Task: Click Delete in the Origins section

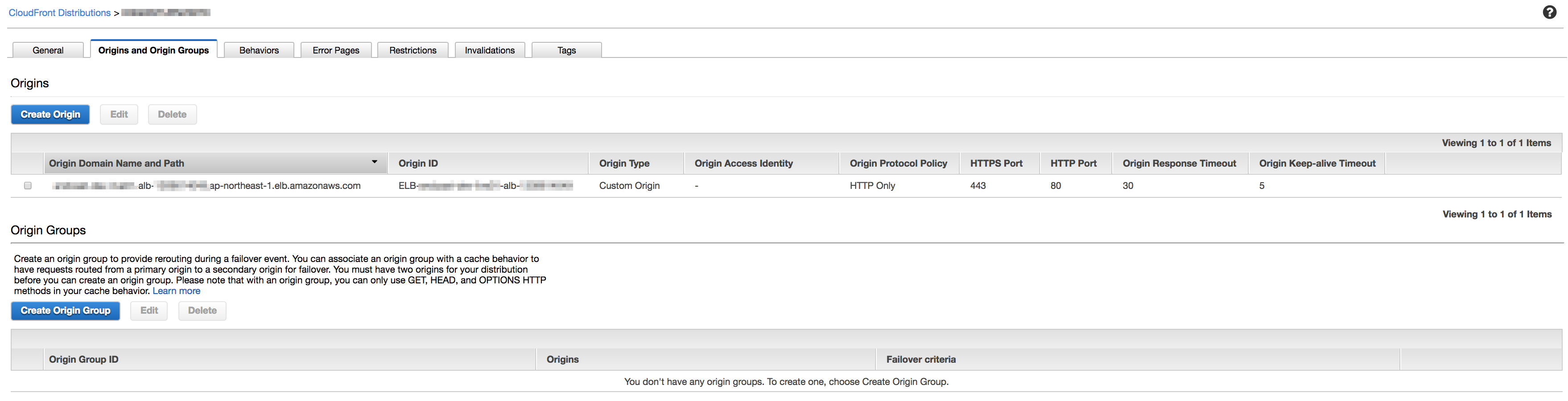Action: (x=172, y=114)
